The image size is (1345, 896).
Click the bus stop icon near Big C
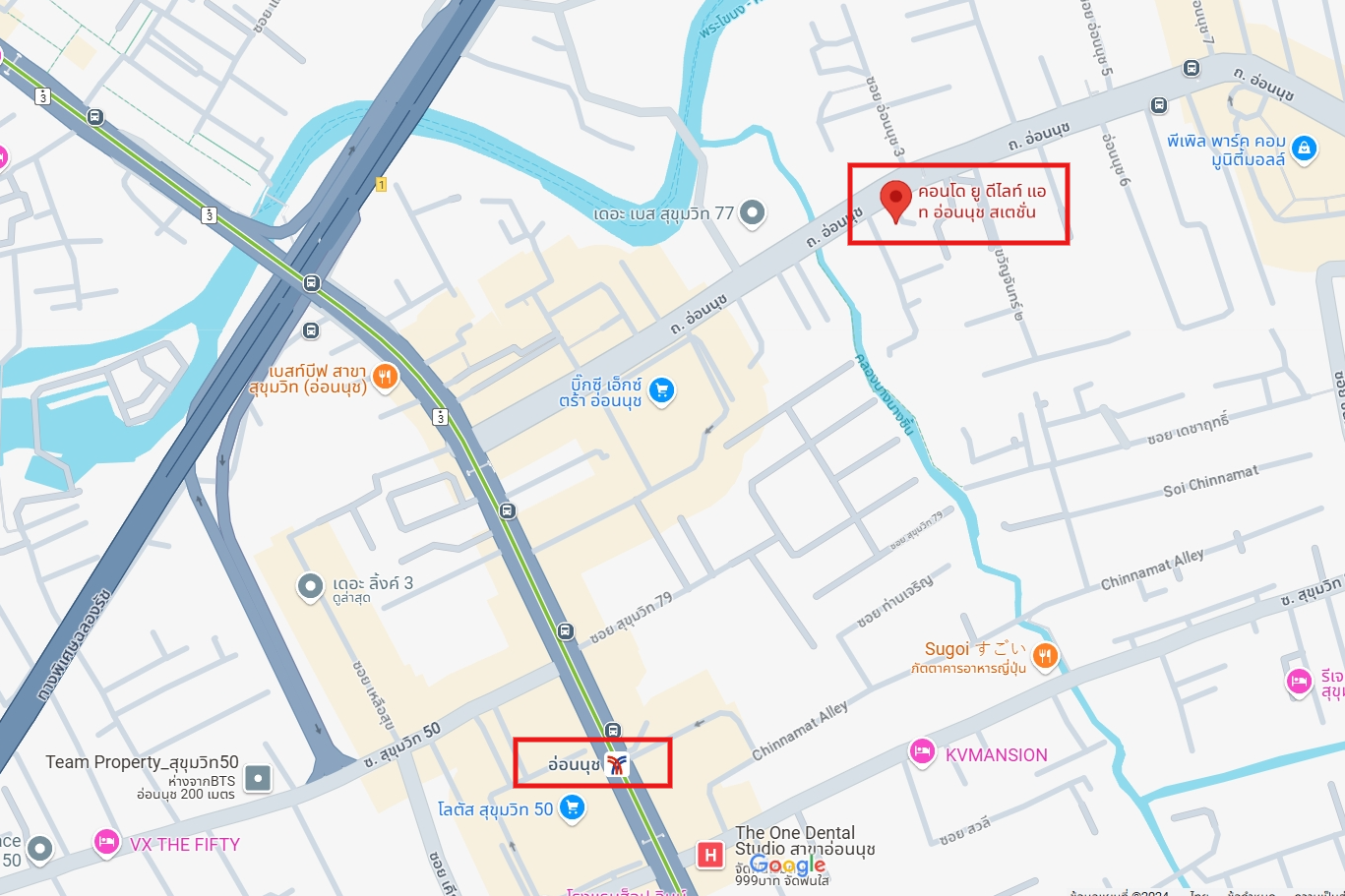tap(507, 510)
